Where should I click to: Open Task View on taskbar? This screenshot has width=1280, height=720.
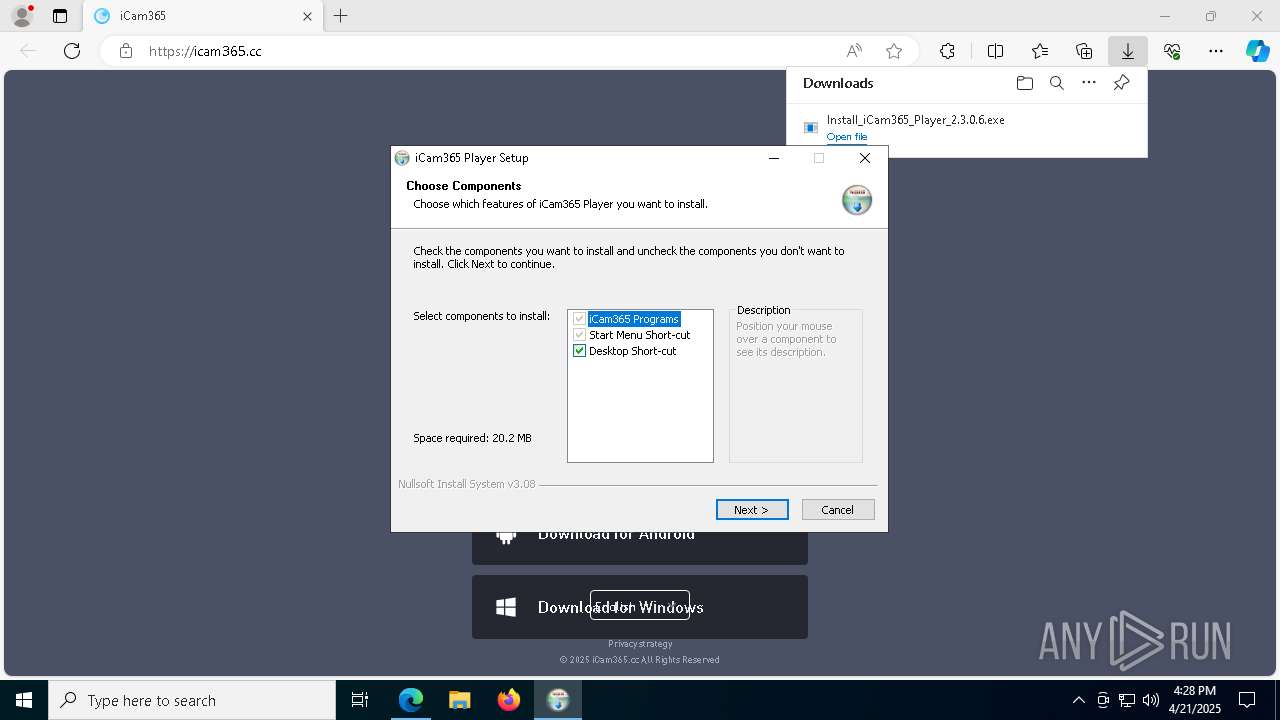tap(360, 700)
